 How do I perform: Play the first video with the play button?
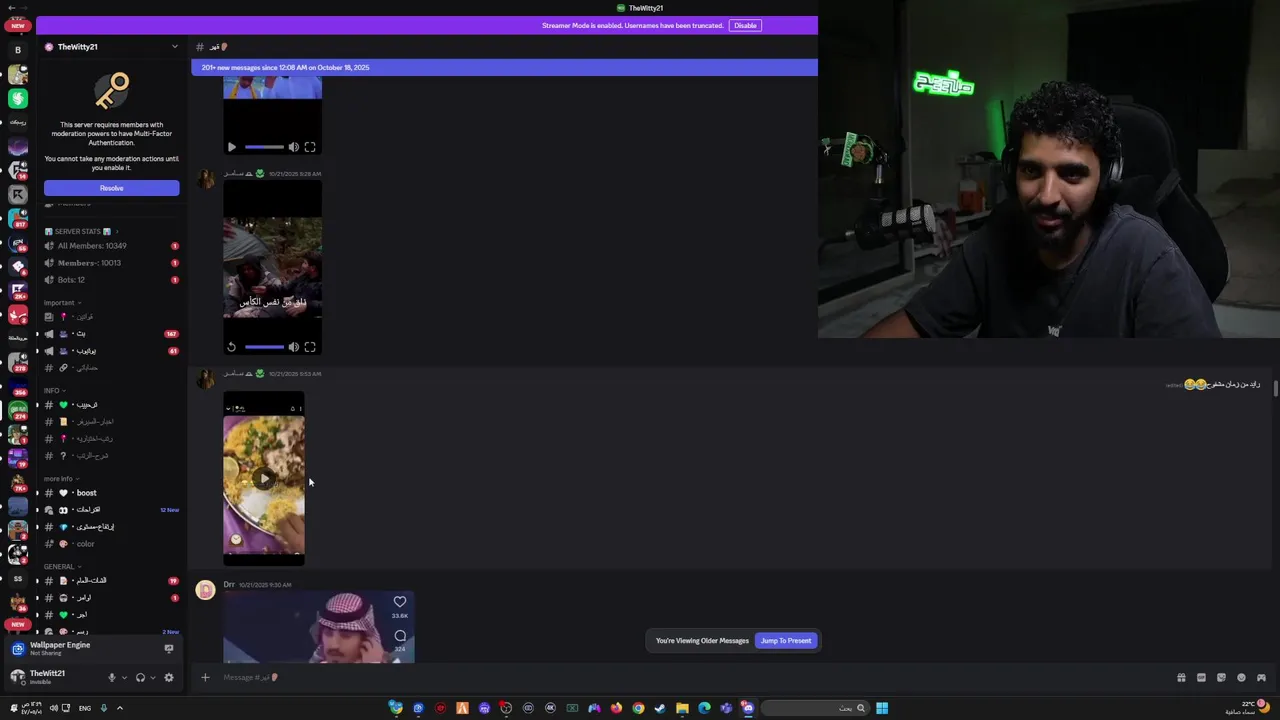[232, 147]
